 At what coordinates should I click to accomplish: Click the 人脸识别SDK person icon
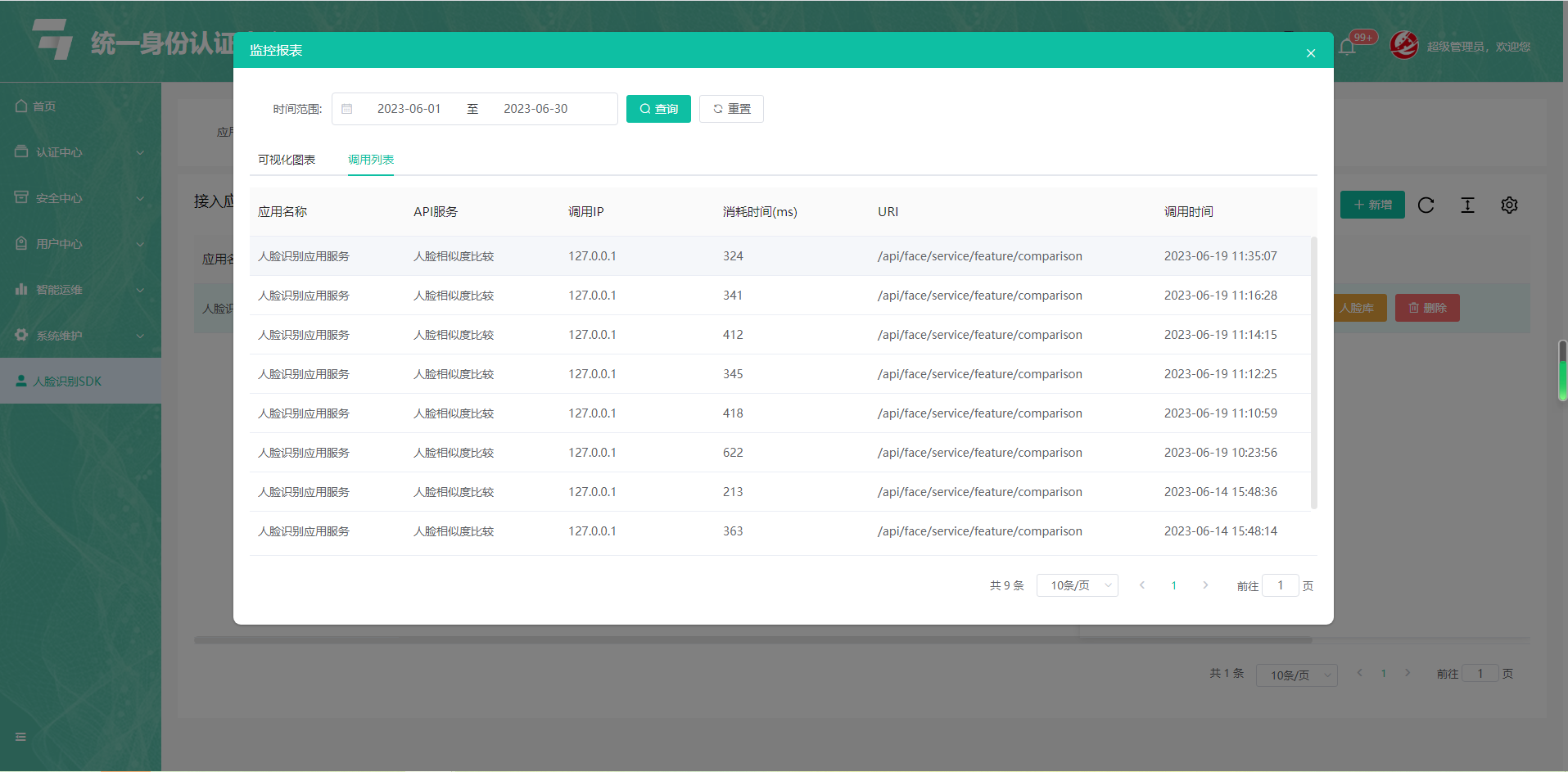(x=21, y=381)
